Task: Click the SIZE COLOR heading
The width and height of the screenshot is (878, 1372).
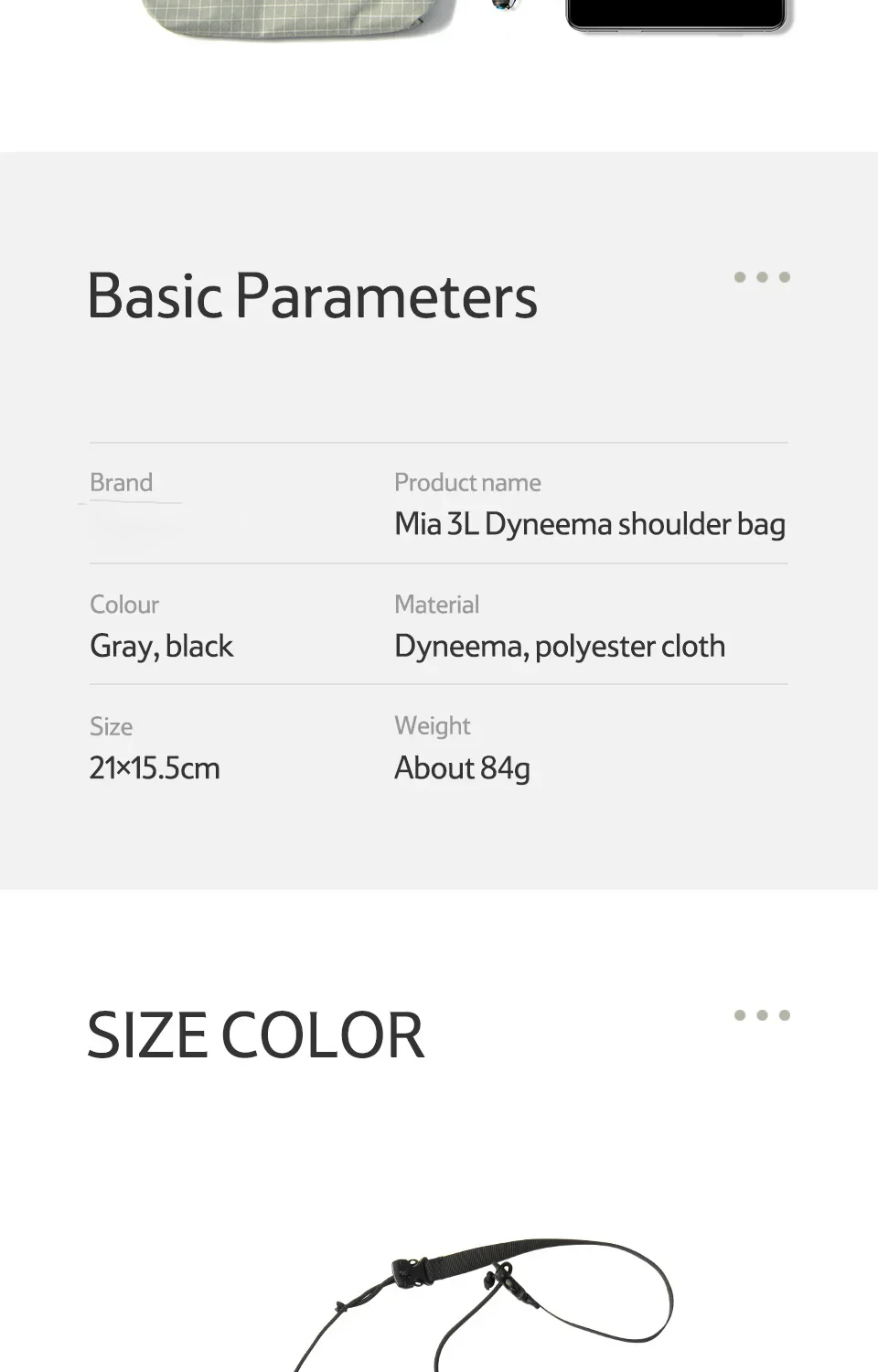Action: (x=255, y=1035)
